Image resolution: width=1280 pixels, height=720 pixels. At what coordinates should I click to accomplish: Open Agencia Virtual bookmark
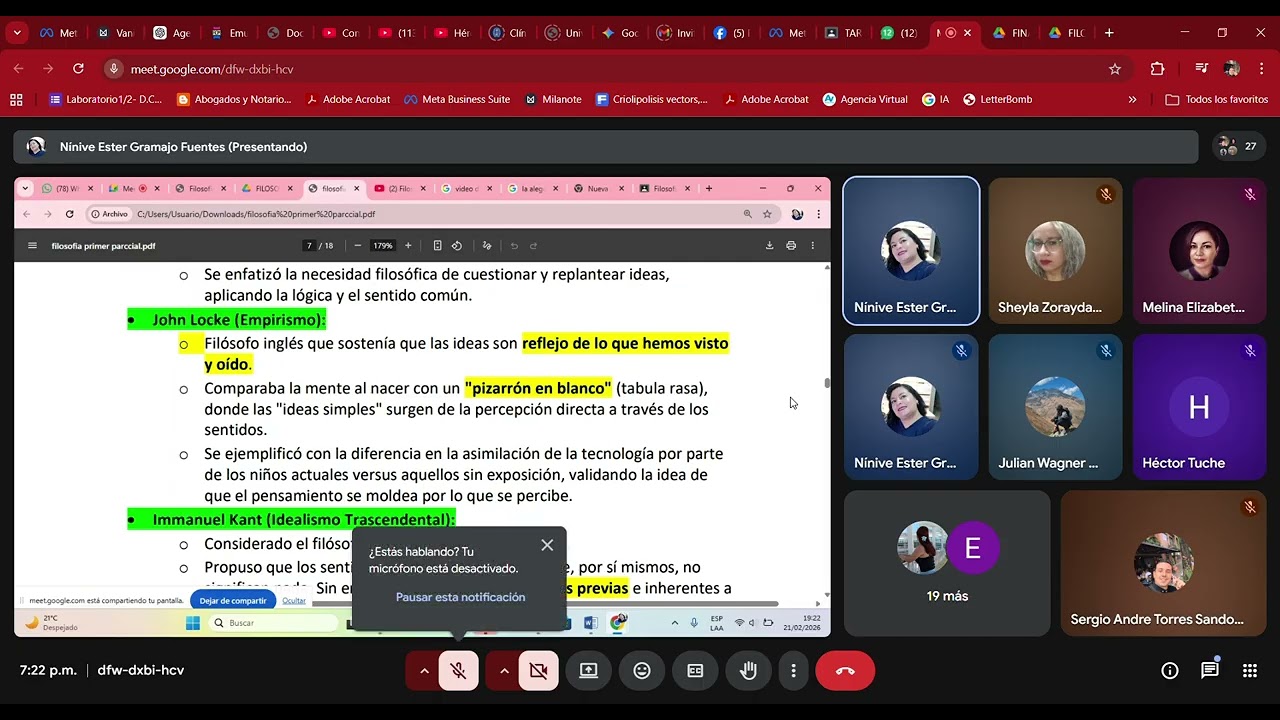tap(865, 99)
